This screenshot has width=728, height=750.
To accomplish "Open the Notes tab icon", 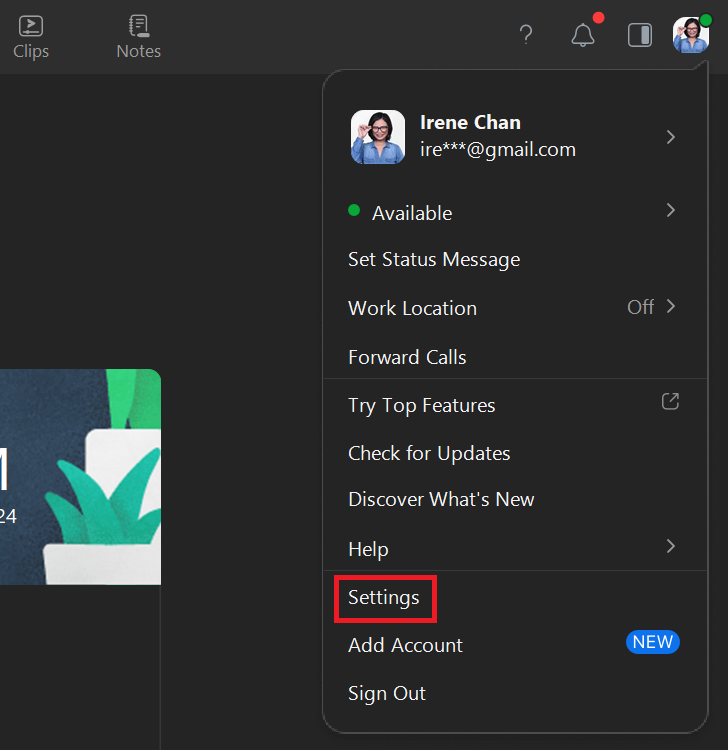I will pyautogui.click(x=139, y=26).
